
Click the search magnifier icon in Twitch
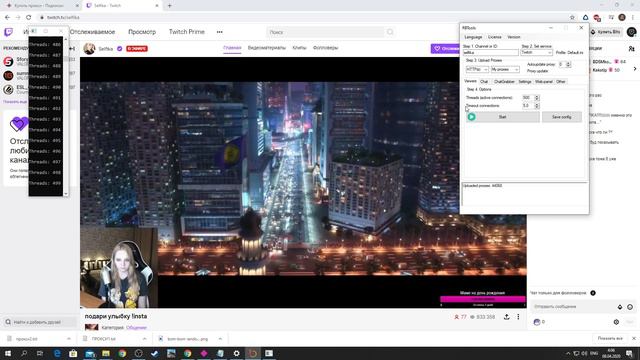(x=390, y=32)
